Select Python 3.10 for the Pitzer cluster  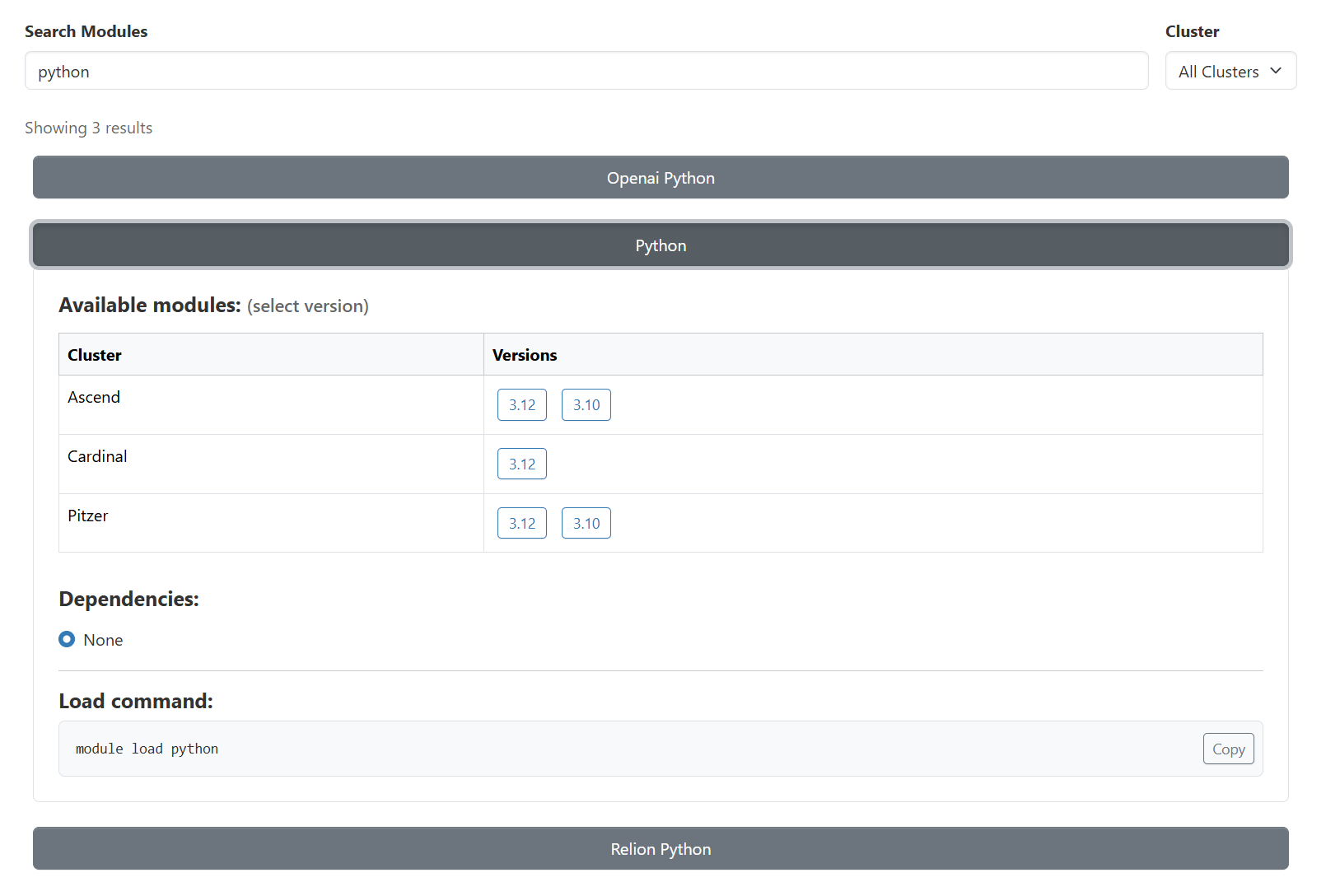click(586, 523)
